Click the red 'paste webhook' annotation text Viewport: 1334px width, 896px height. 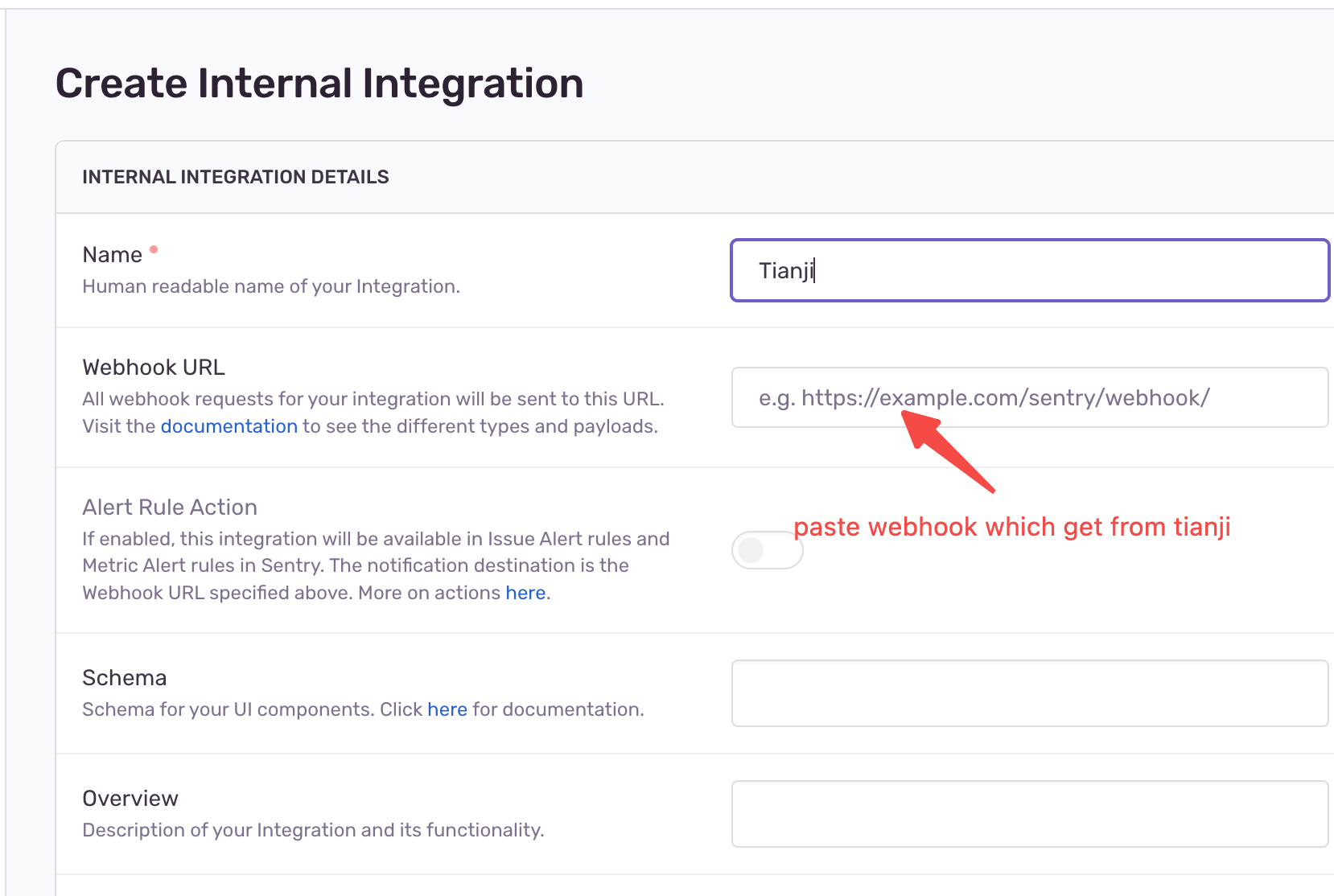[x=1012, y=527]
